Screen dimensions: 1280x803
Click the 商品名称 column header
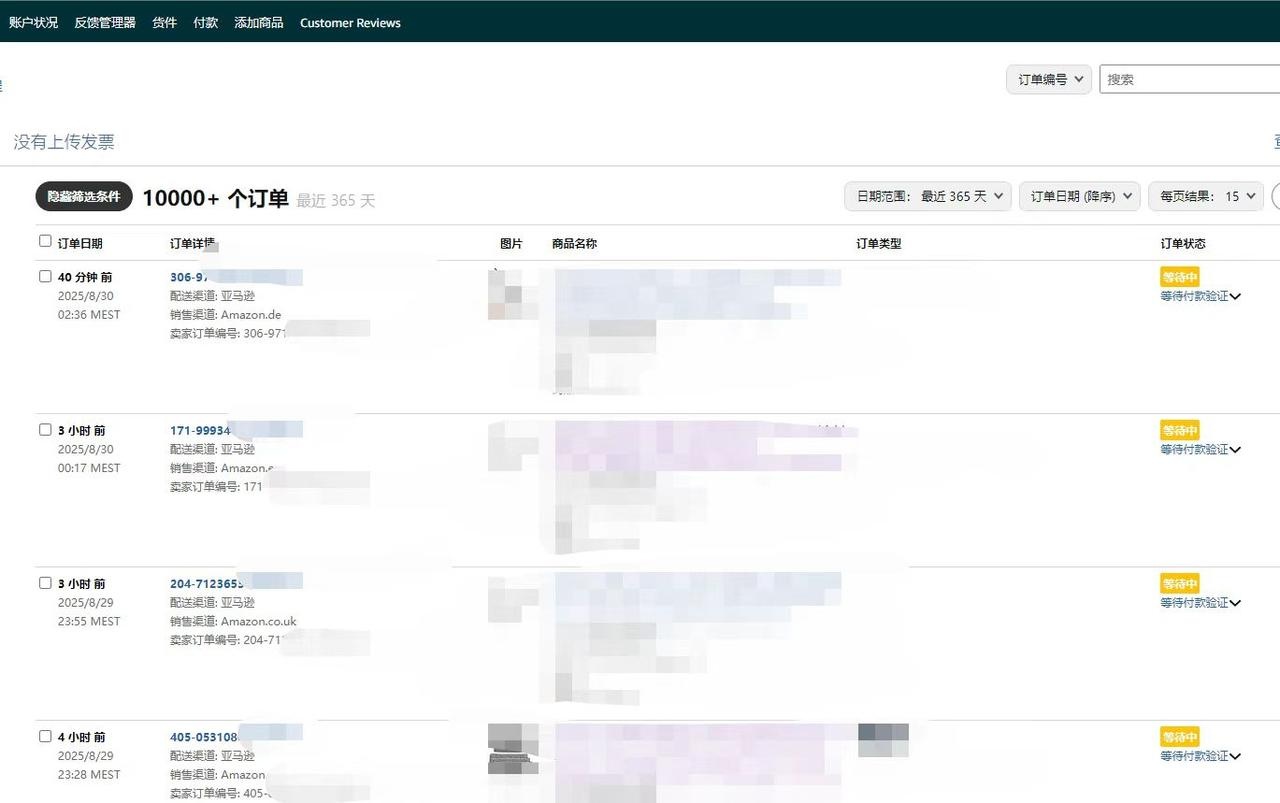coord(574,243)
